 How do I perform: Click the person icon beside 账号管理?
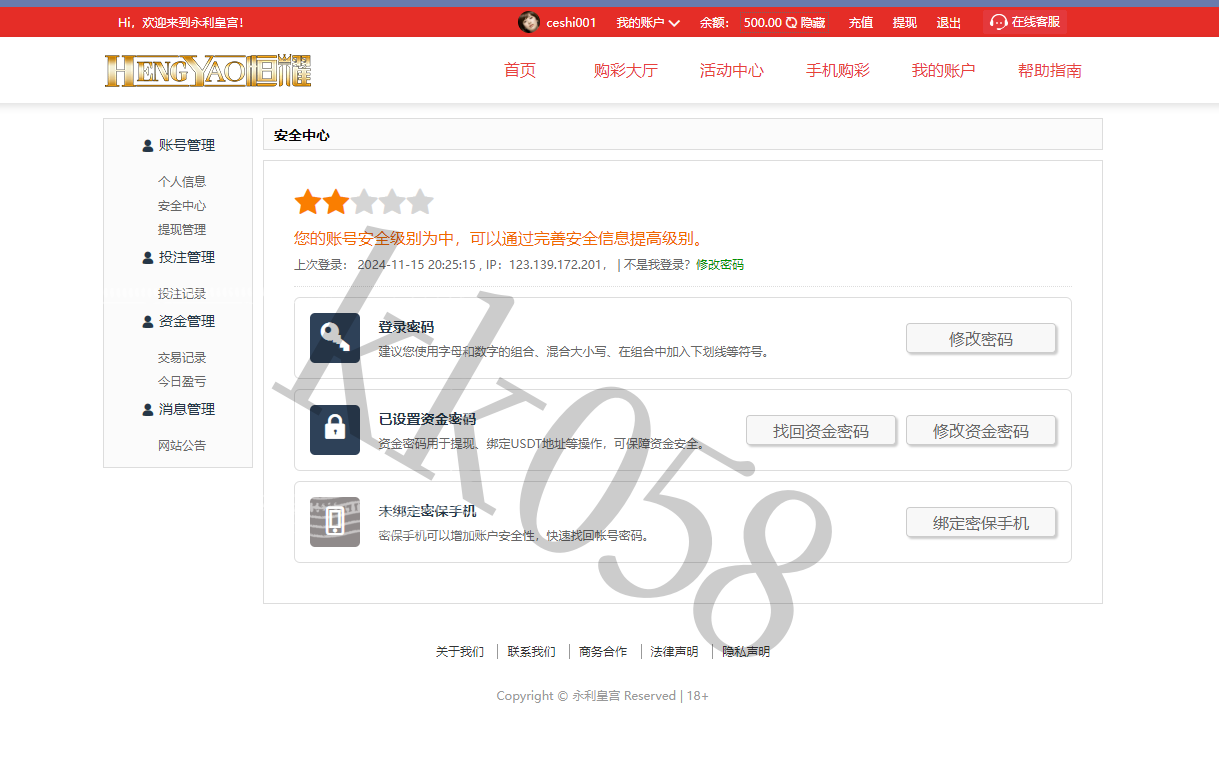pos(148,146)
